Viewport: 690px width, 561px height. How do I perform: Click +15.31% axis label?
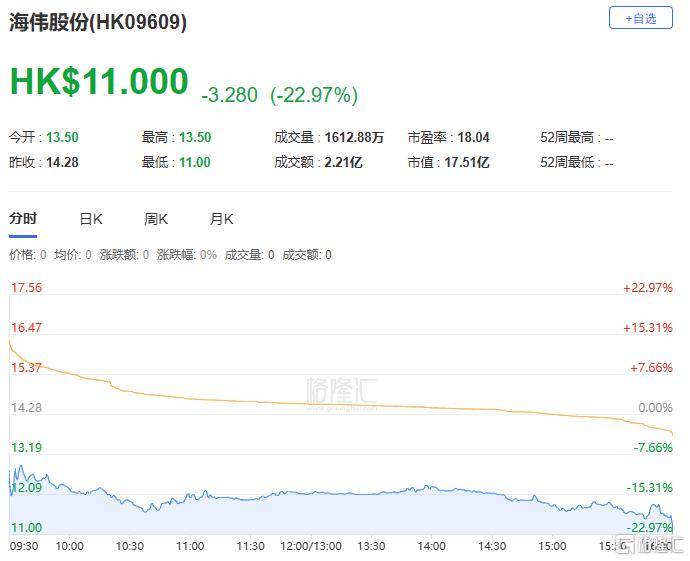[x=648, y=328]
